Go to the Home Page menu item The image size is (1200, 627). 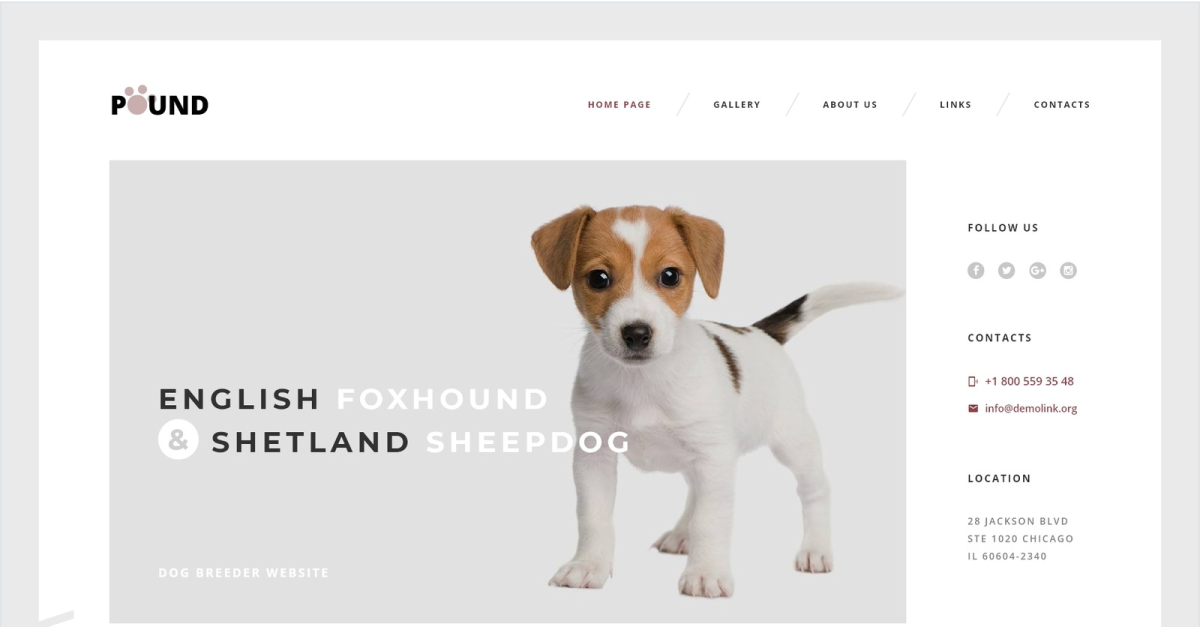[x=619, y=104]
